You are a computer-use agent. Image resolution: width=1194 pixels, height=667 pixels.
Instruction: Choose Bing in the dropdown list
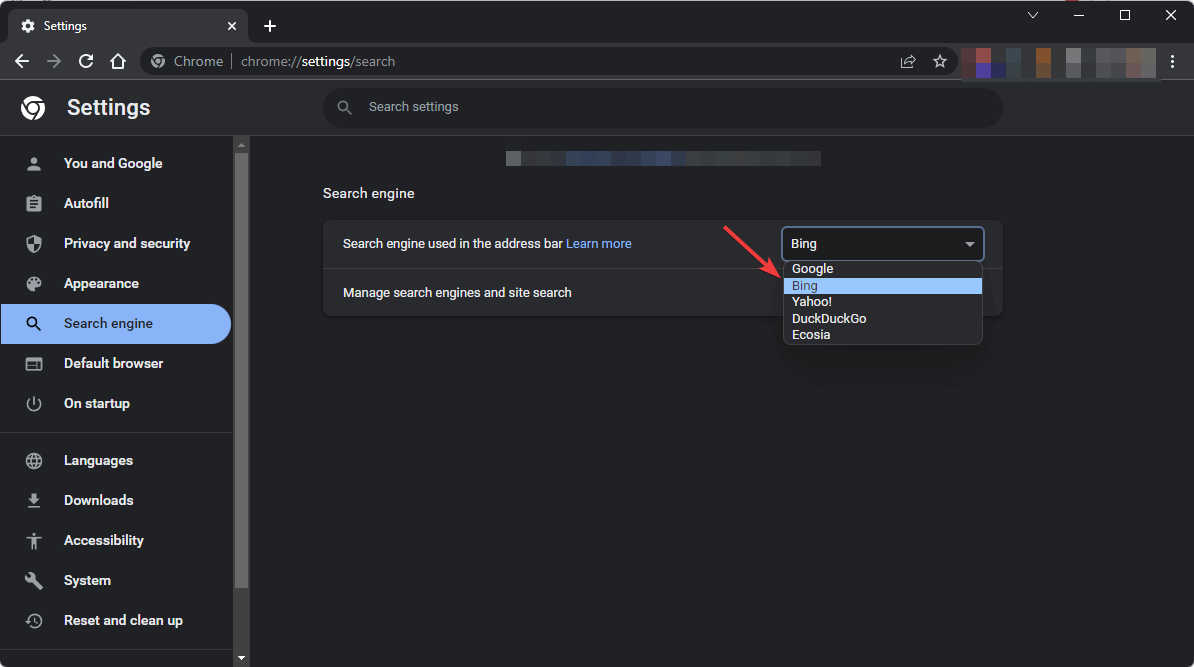[x=883, y=286]
